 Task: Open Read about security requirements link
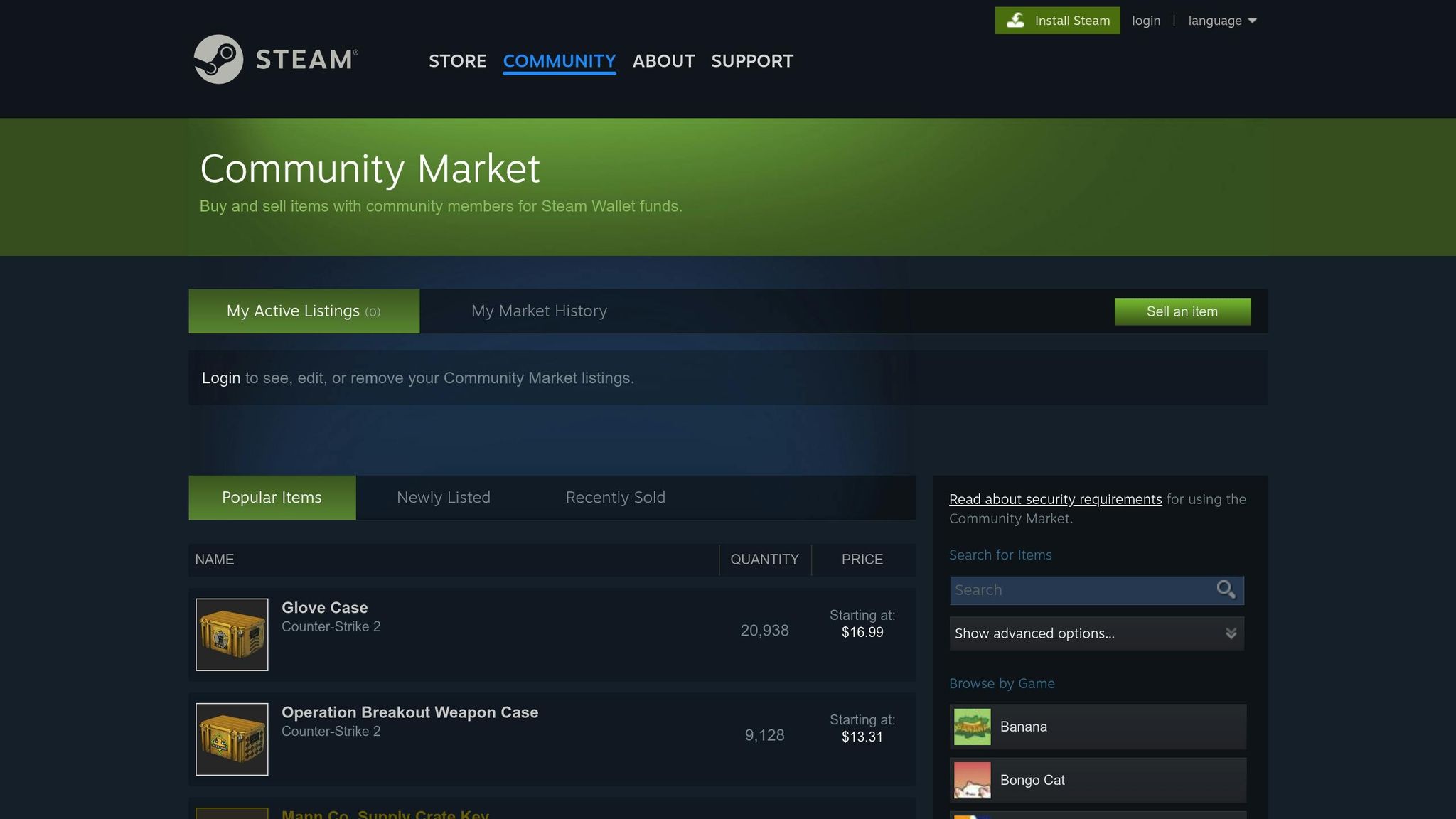[x=1055, y=499]
